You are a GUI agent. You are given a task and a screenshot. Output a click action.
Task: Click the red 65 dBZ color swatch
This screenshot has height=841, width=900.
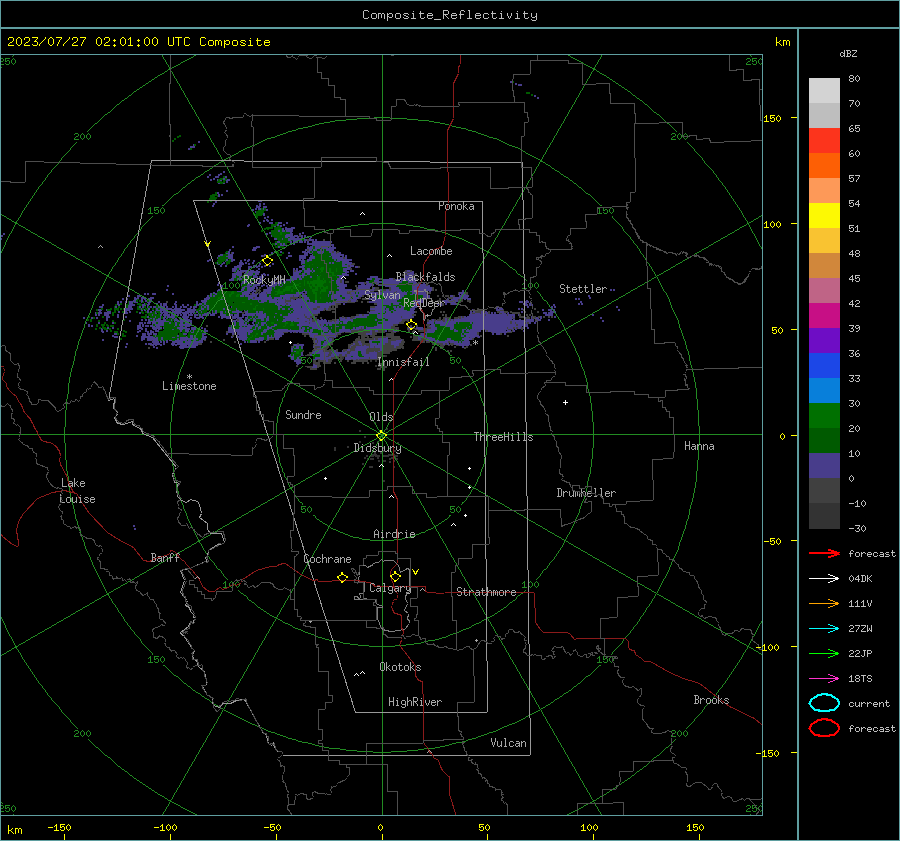(824, 140)
